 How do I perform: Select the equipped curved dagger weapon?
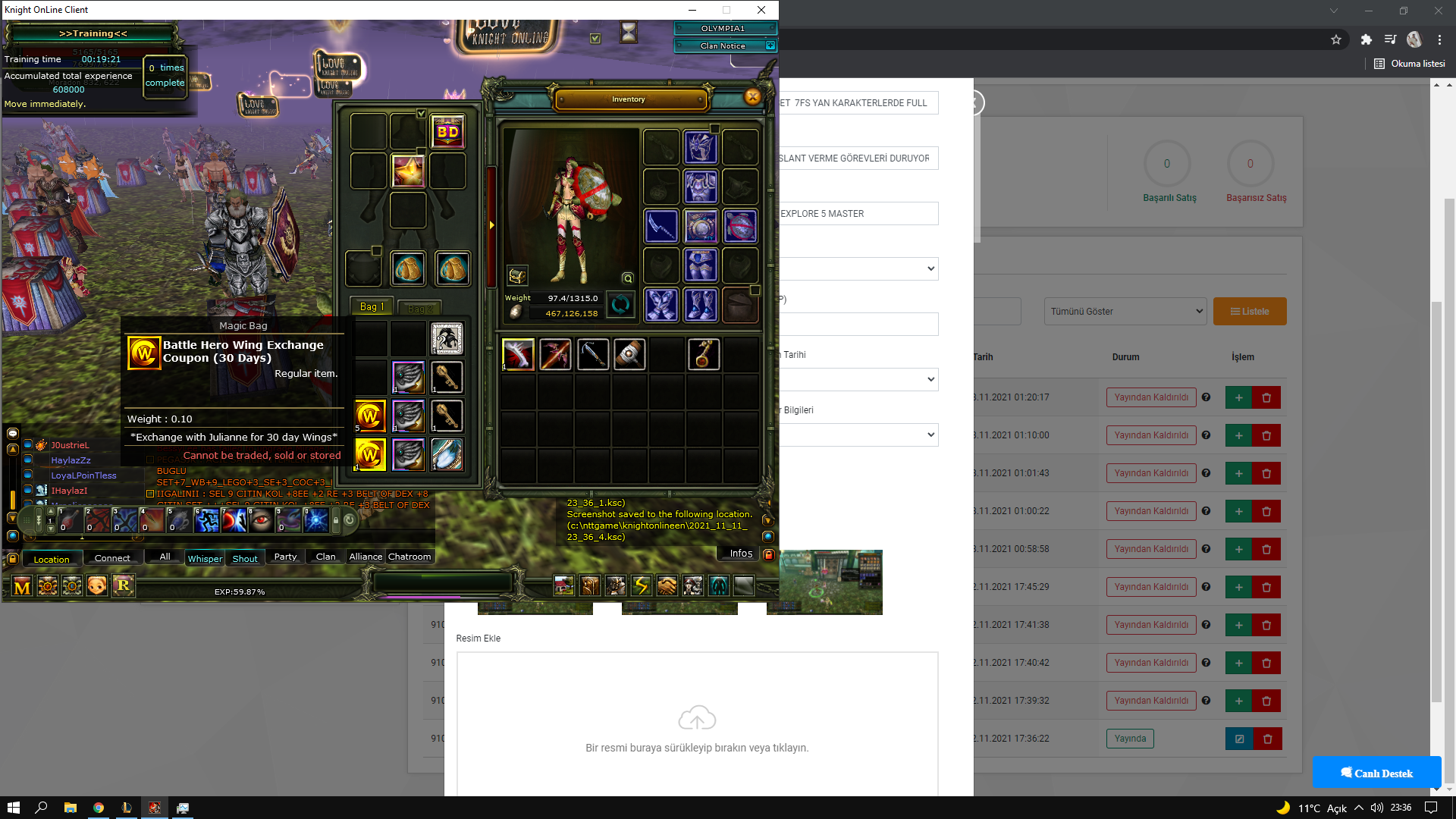pyautogui.click(x=661, y=226)
